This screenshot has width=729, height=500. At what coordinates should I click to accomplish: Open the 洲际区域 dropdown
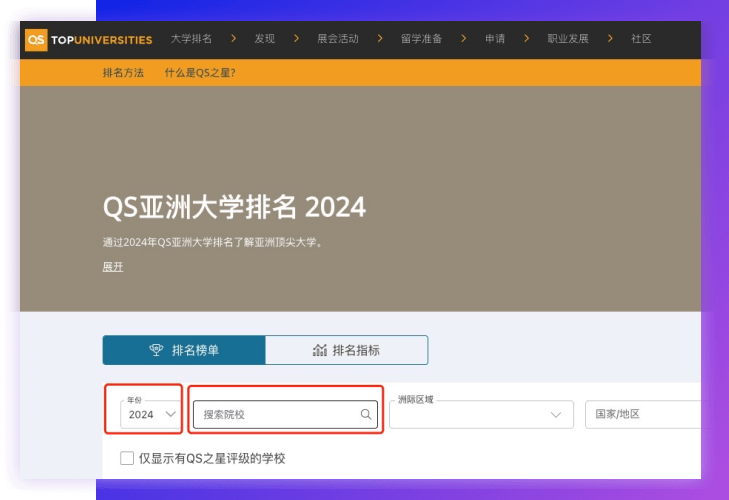coord(481,414)
